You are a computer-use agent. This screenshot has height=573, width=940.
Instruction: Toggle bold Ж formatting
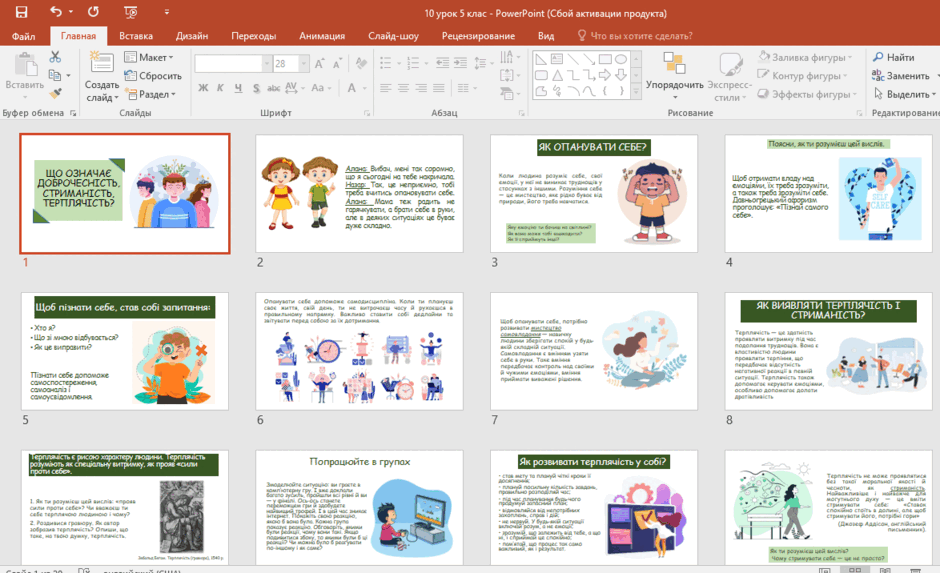point(203,88)
